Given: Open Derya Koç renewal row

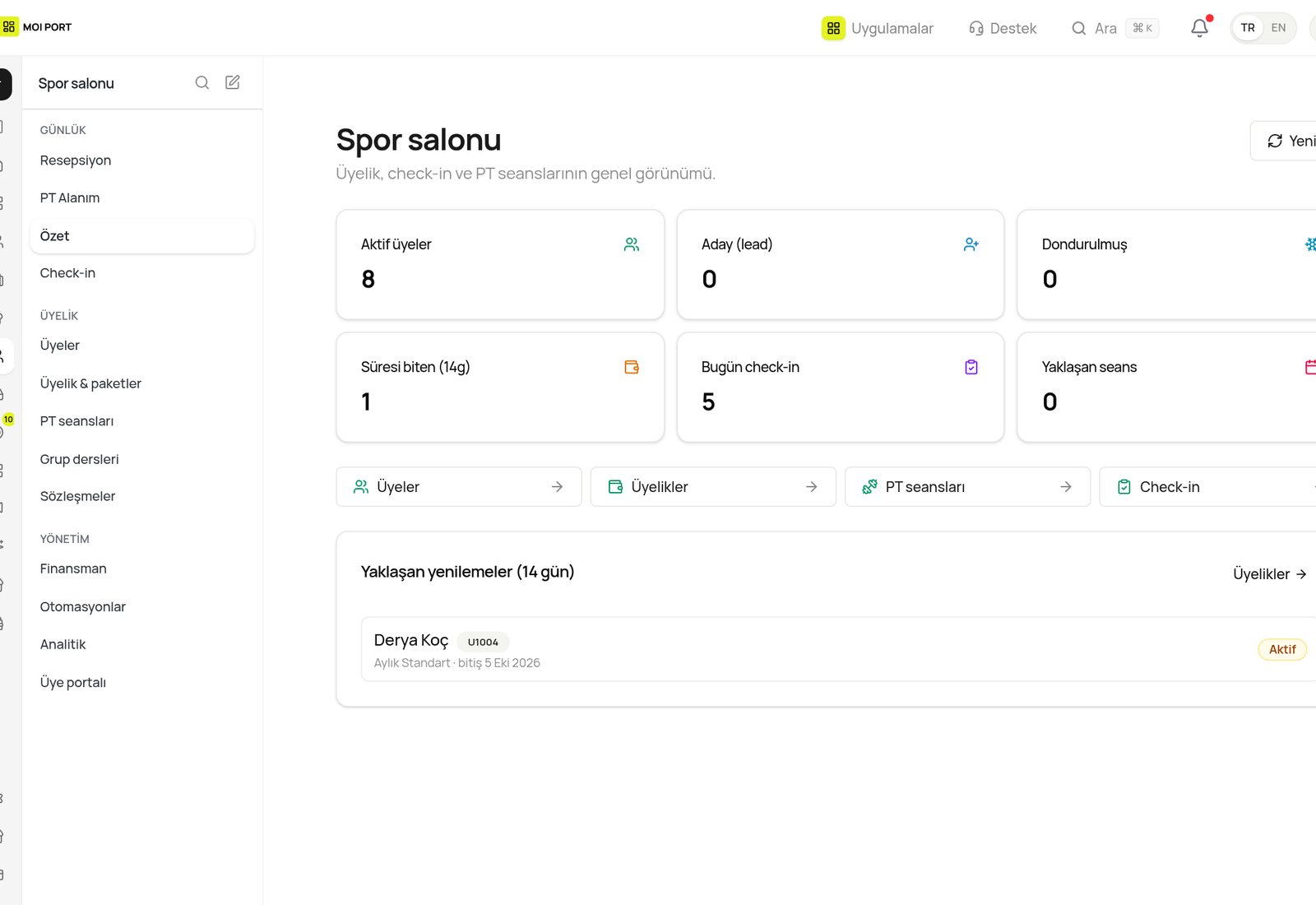Looking at the screenshot, I should pyautogui.click(x=838, y=649).
